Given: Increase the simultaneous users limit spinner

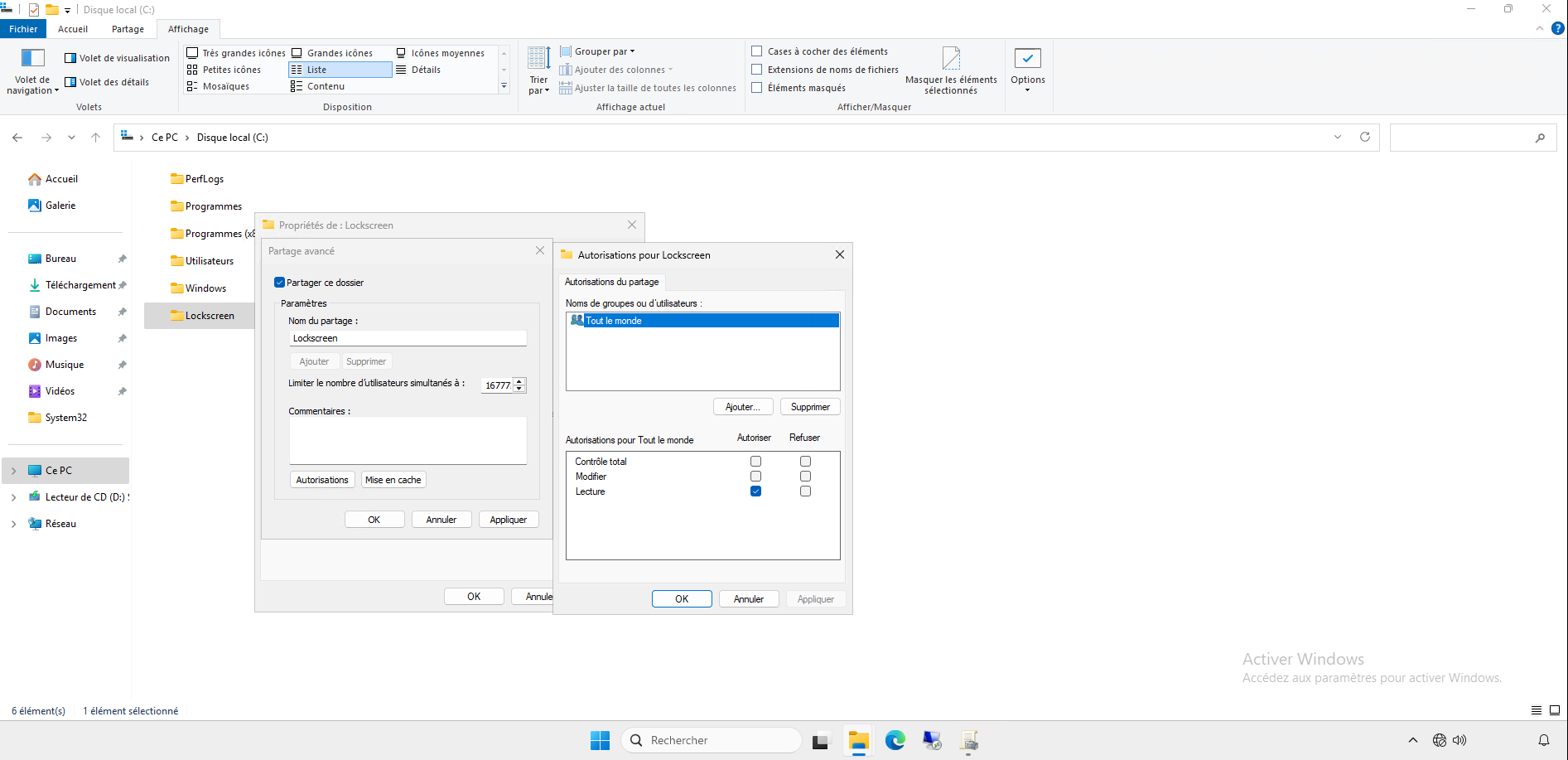Looking at the screenshot, I should (519, 381).
